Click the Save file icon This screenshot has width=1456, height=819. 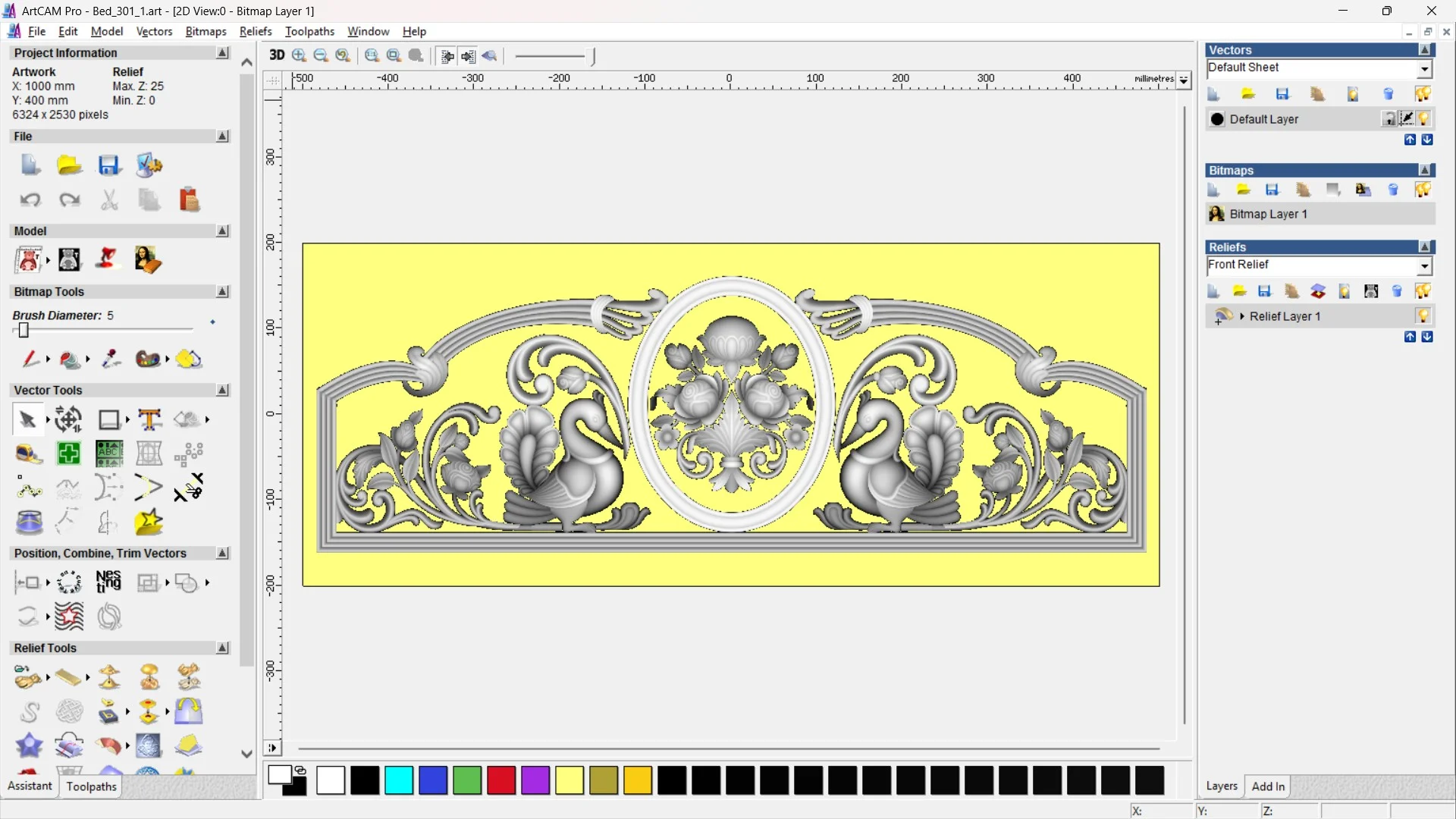(x=108, y=165)
